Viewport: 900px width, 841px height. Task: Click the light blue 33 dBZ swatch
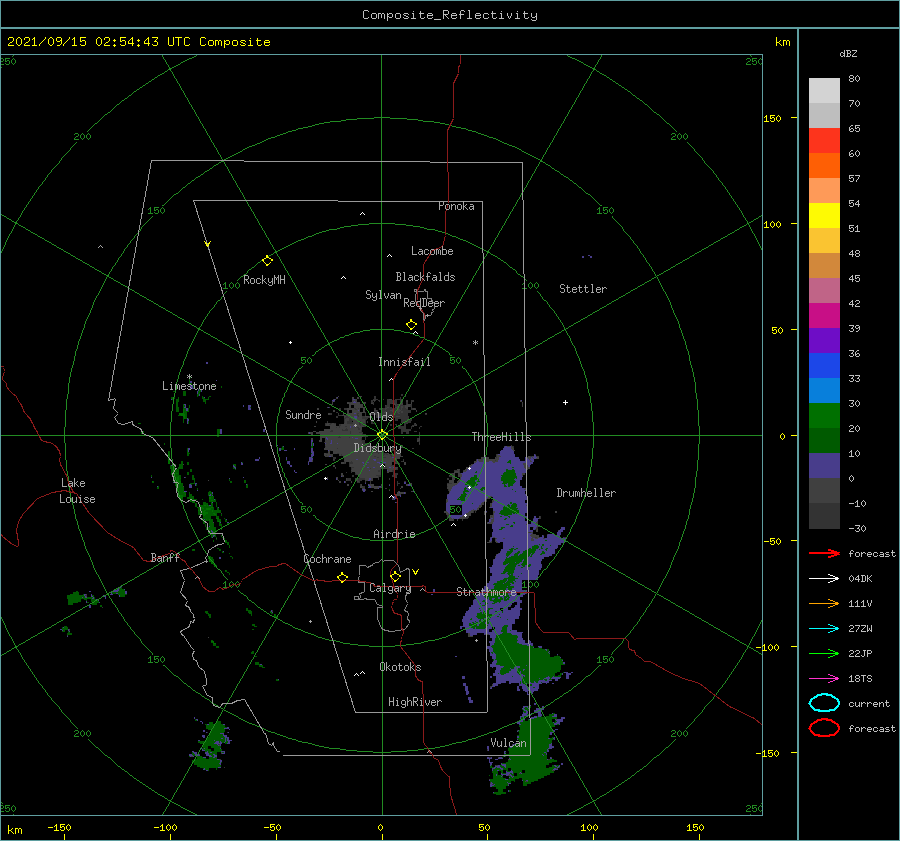coord(824,390)
